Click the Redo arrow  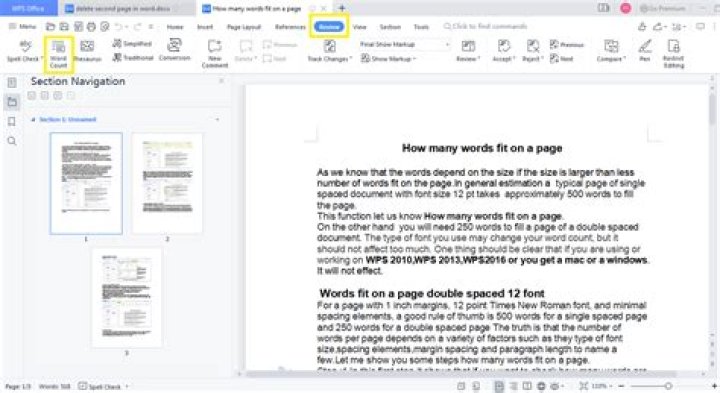pyautogui.click(x=137, y=27)
